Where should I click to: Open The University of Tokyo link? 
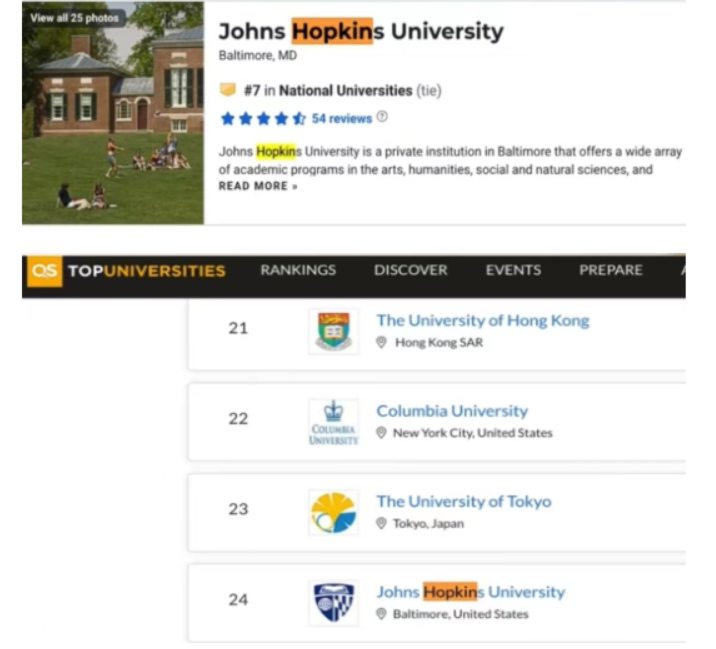click(x=464, y=501)
